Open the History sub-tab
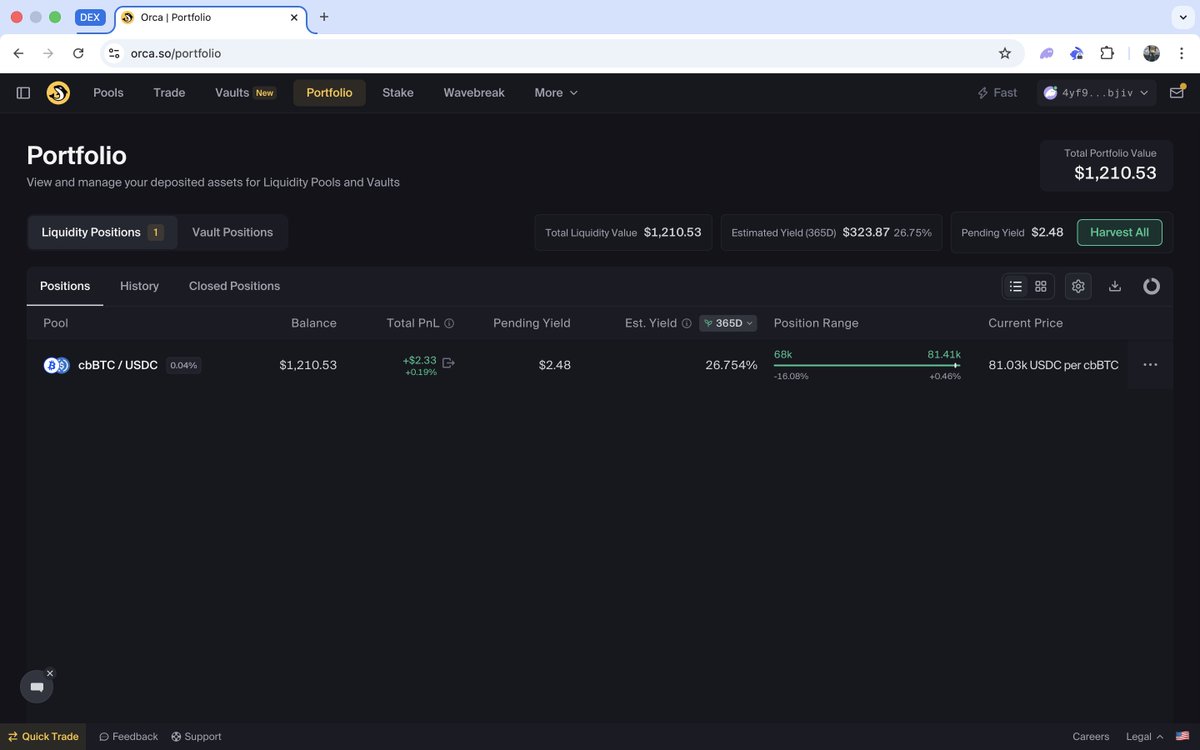 [139, 286]
